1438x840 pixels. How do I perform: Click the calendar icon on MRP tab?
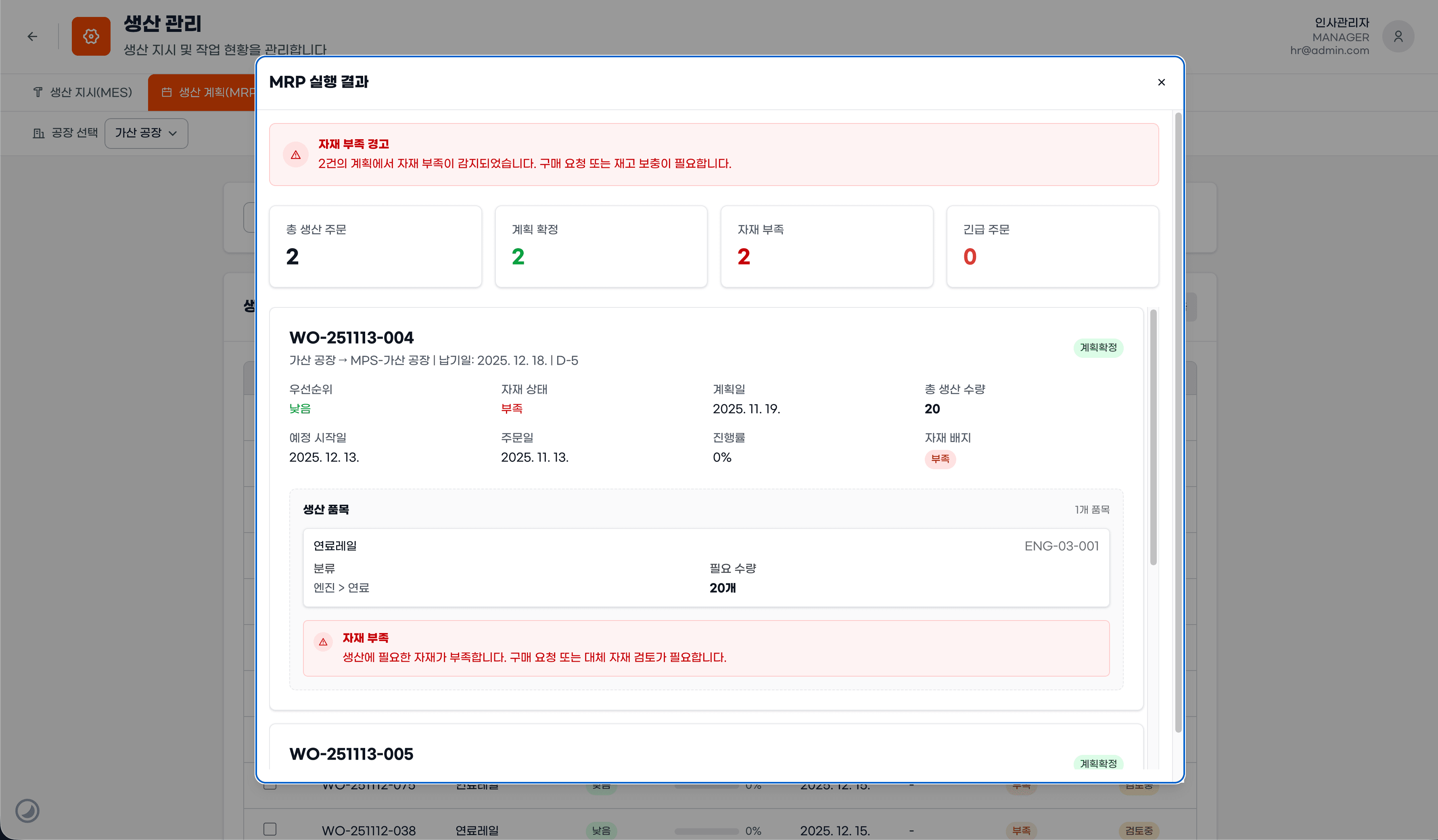click(167, 92)
